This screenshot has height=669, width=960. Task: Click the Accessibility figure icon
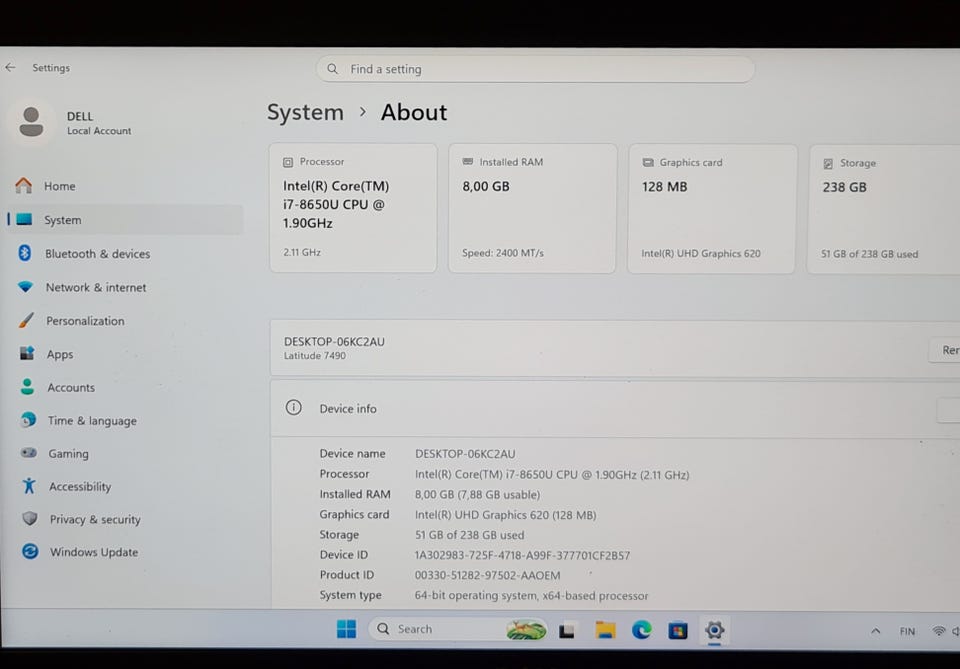(29, 485)
